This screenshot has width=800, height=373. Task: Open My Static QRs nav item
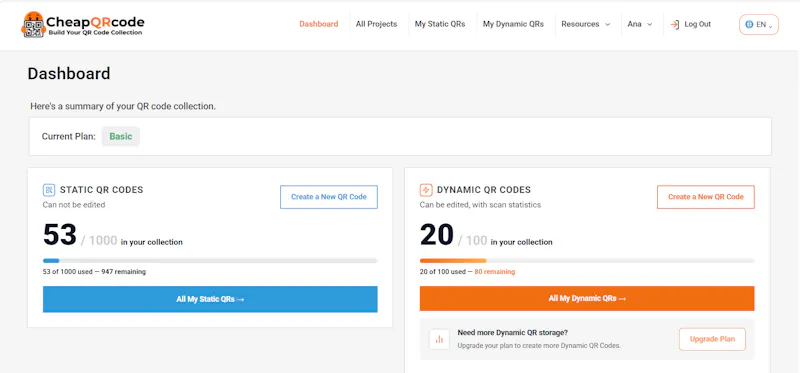pyautogui.click(x=440, y=24)
